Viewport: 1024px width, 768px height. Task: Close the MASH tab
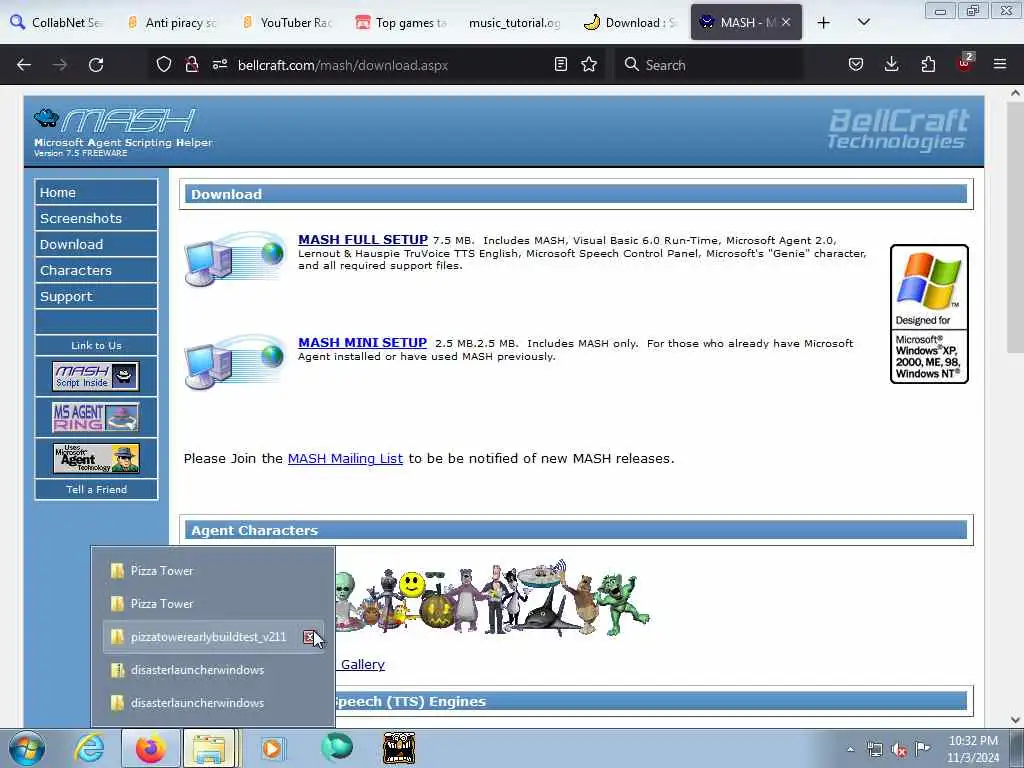pos(786,22)
